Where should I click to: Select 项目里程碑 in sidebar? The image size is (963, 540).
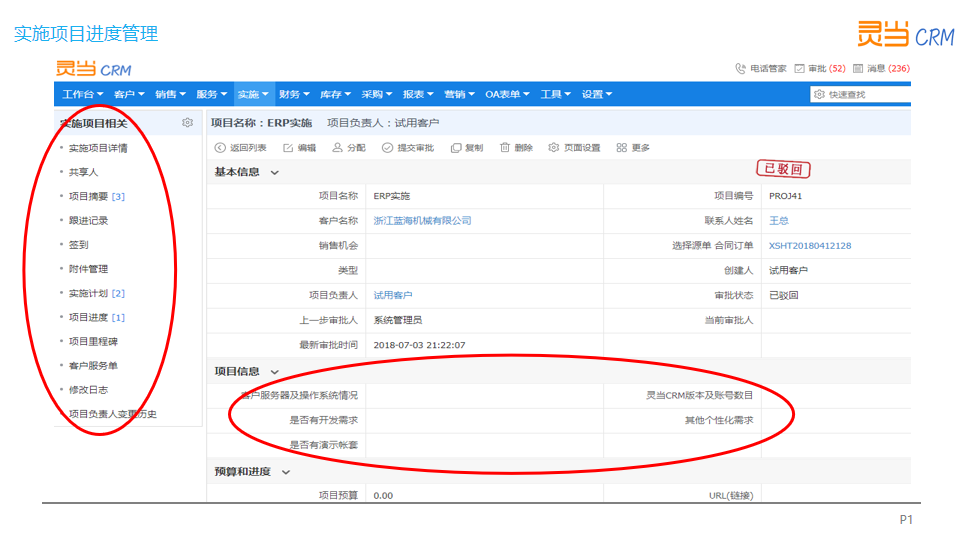click(x=93, y=342)
